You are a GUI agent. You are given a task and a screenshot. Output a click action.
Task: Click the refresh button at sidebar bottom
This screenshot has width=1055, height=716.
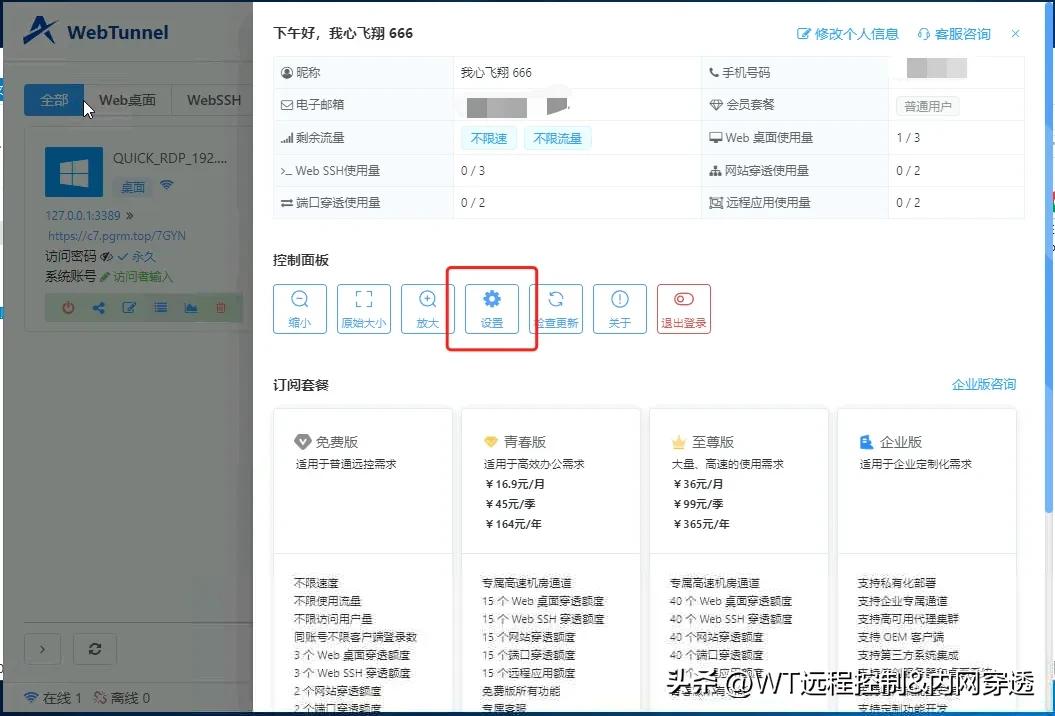click(95, 649)
